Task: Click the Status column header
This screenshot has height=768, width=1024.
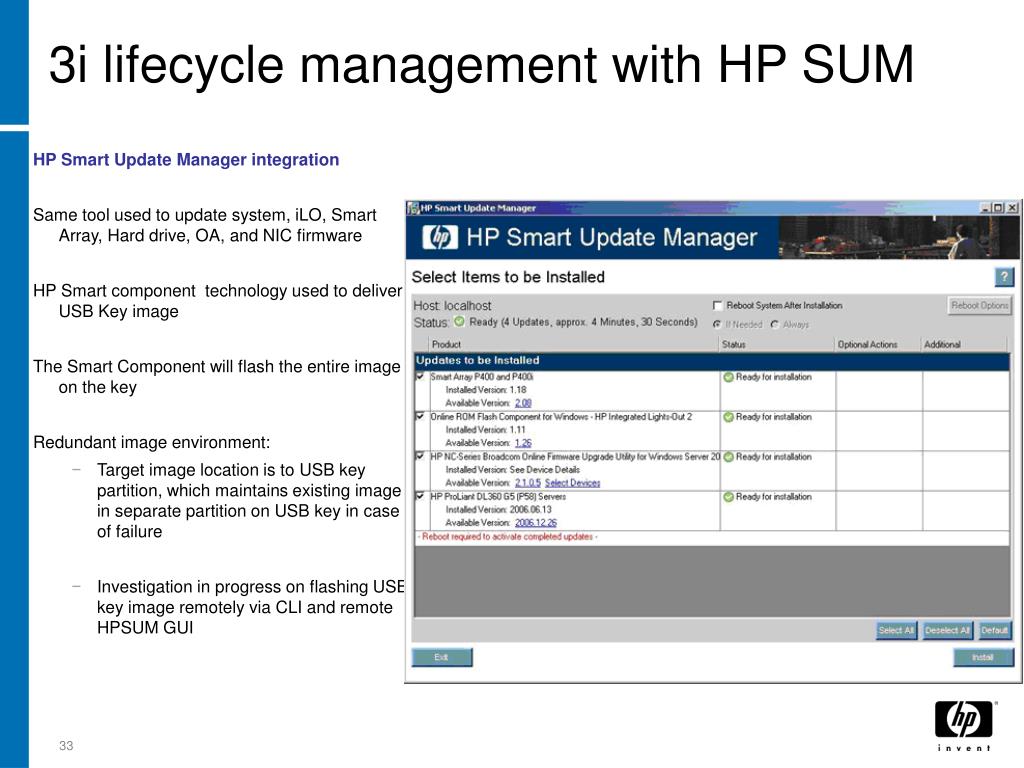Action: (x=777, y=344)
